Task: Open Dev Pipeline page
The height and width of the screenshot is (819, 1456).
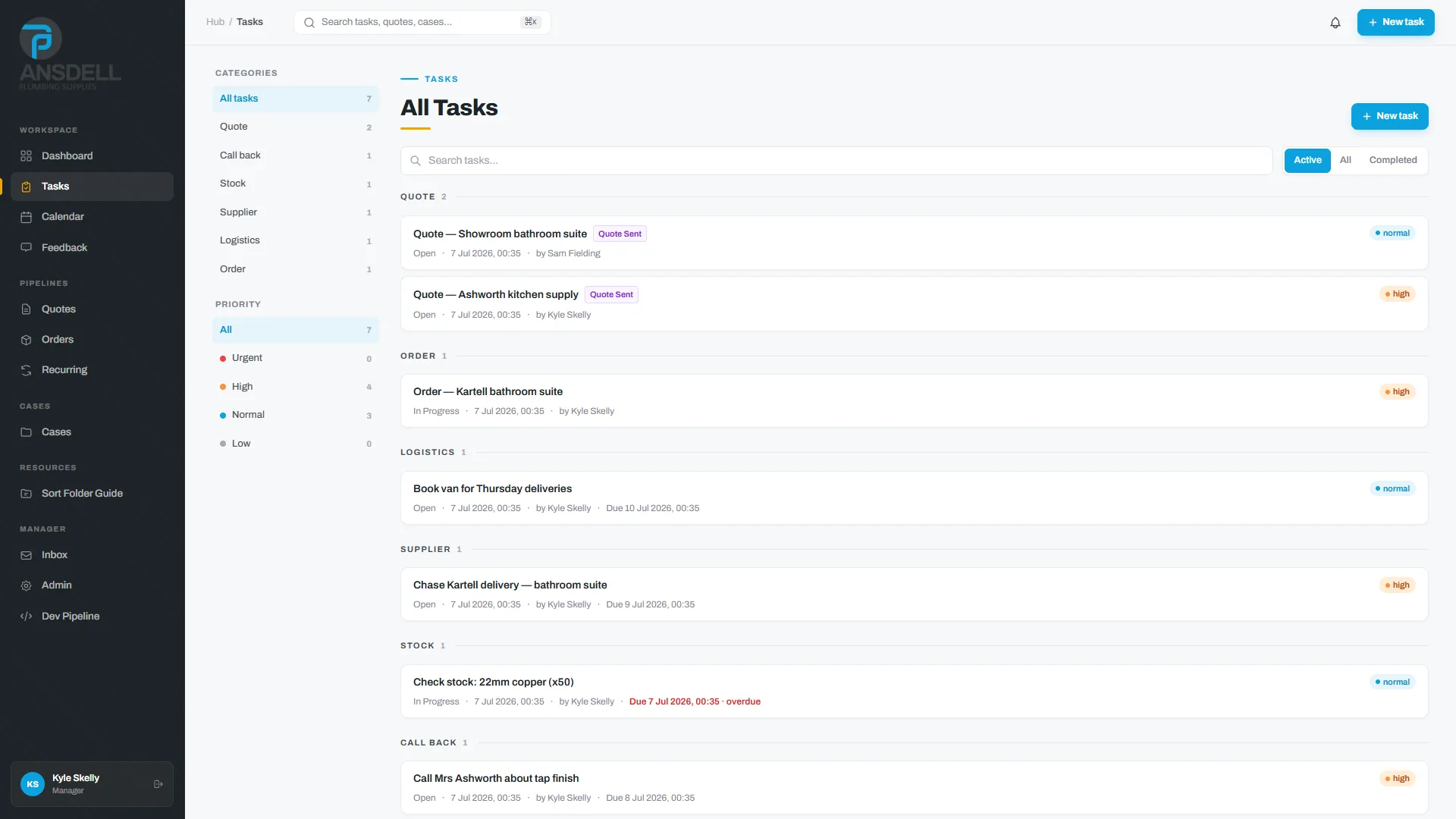Action: [x=92, y=617]
